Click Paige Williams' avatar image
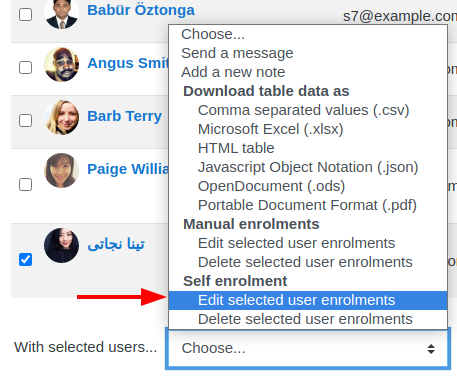 click(61, 170)
